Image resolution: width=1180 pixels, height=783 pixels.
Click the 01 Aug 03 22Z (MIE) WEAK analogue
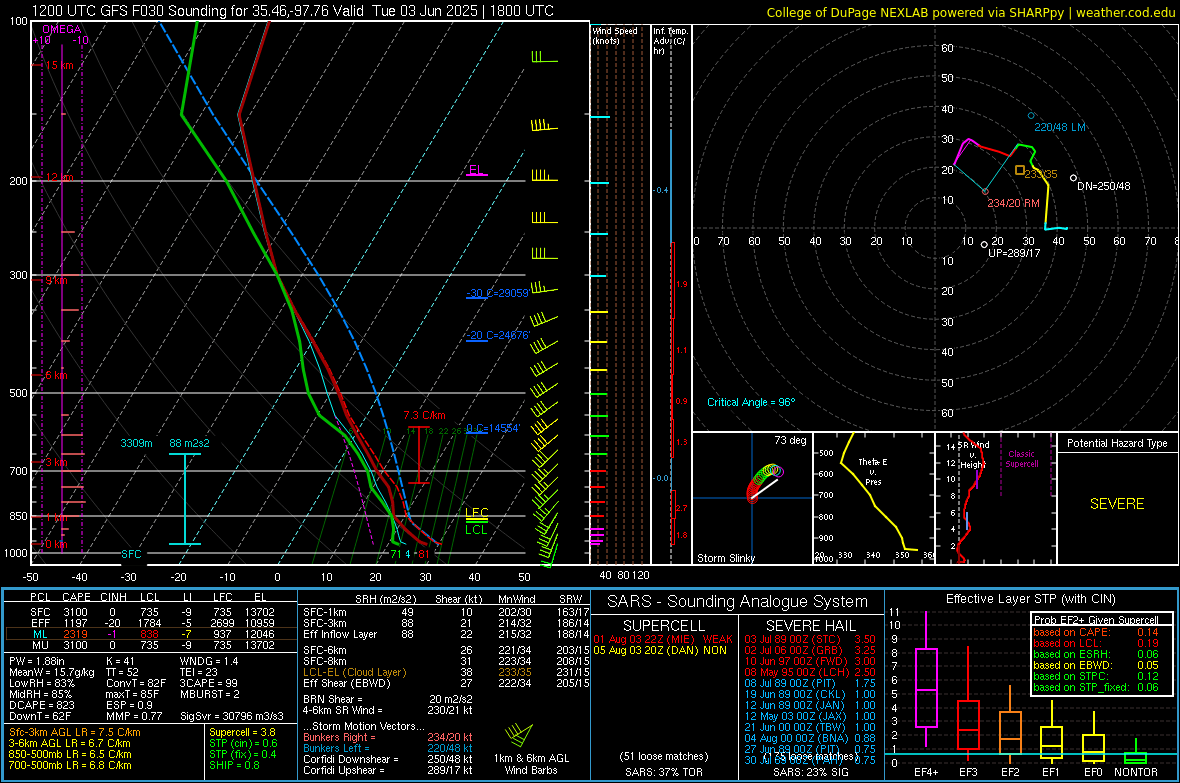pos(663,639)
